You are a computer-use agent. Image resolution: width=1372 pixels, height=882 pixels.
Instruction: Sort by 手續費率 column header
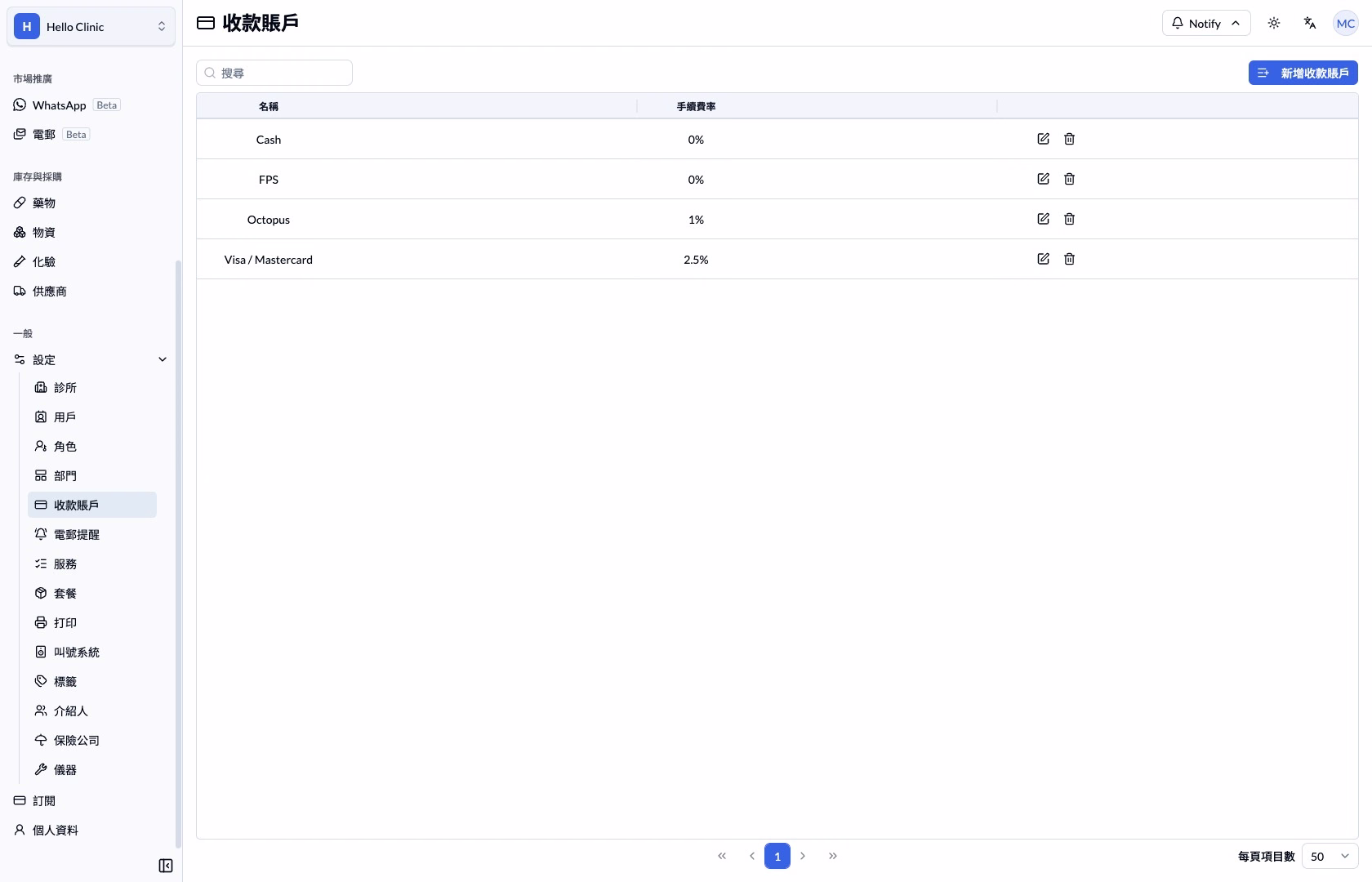pos(696,106)
